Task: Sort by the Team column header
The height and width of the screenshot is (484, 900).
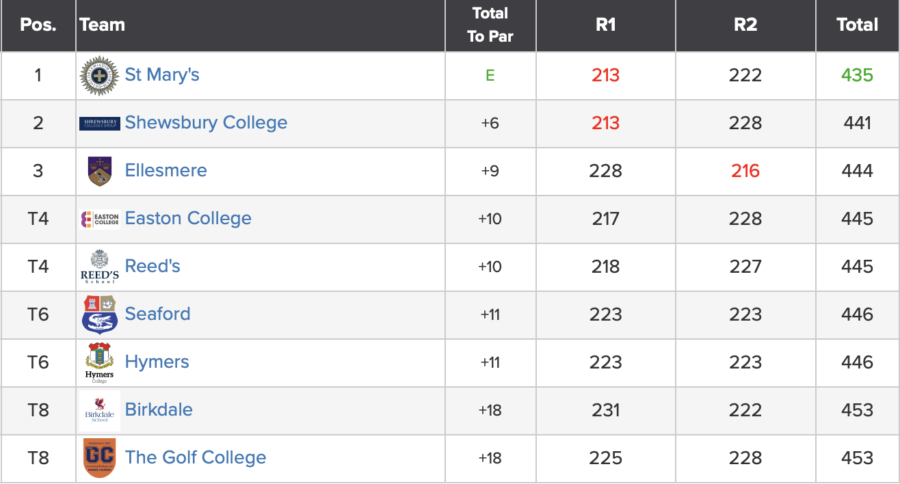Action: coord(102,25)
